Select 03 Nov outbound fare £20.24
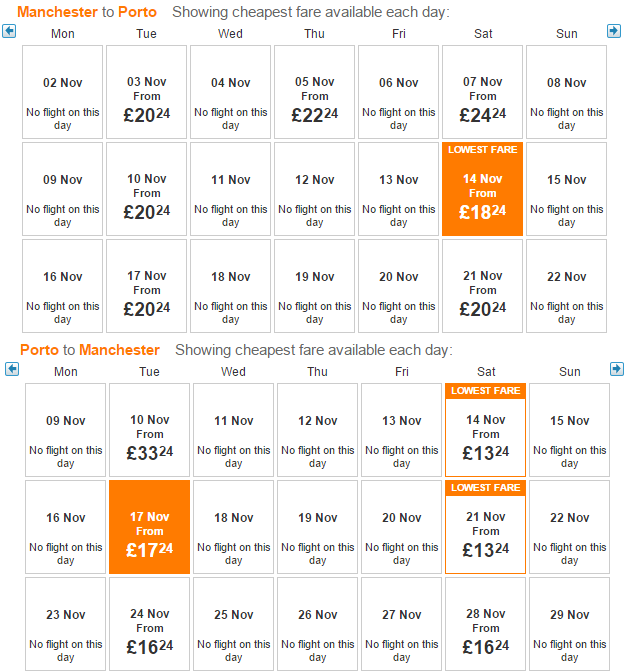 pos(147,92)
